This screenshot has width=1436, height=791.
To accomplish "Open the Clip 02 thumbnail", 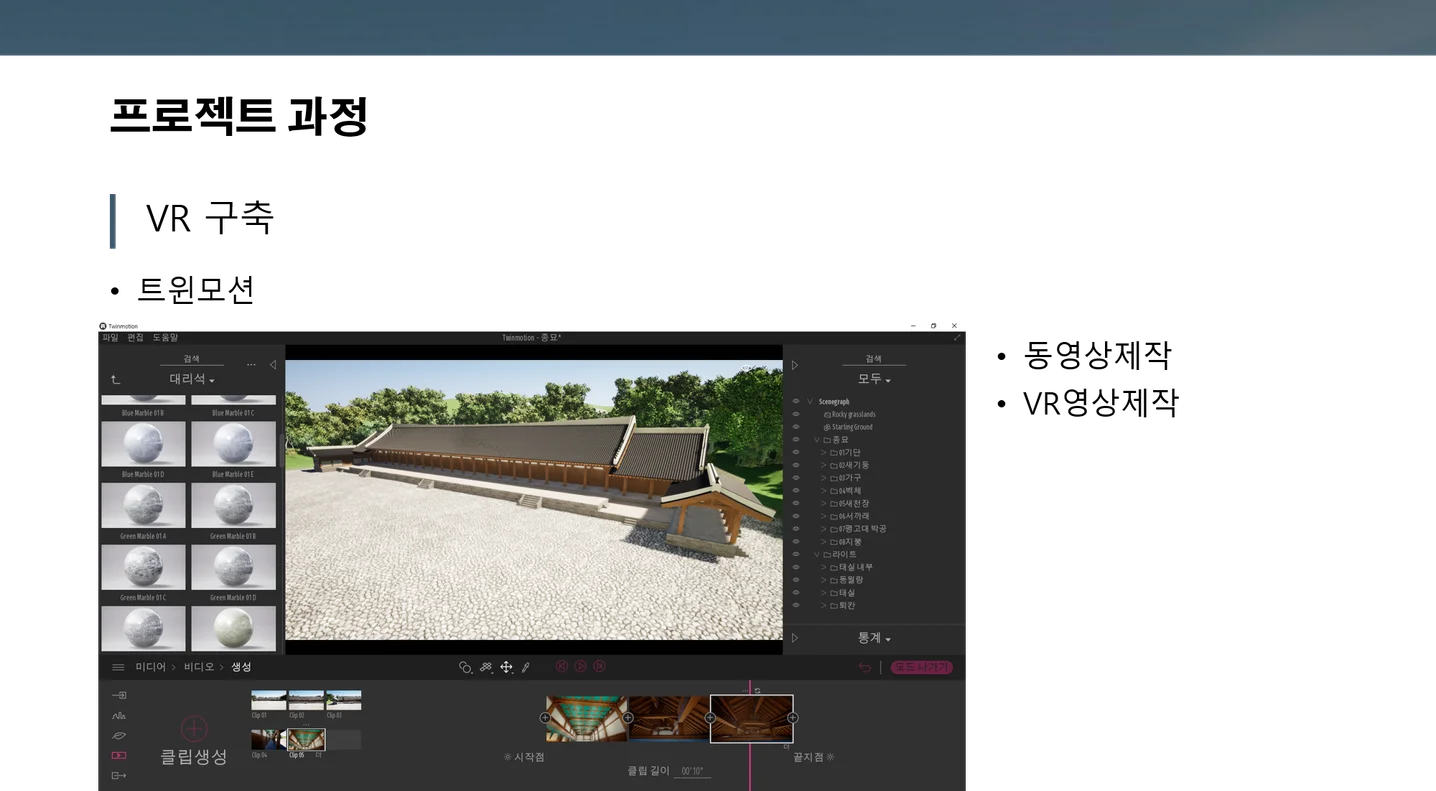I will 306,700.
